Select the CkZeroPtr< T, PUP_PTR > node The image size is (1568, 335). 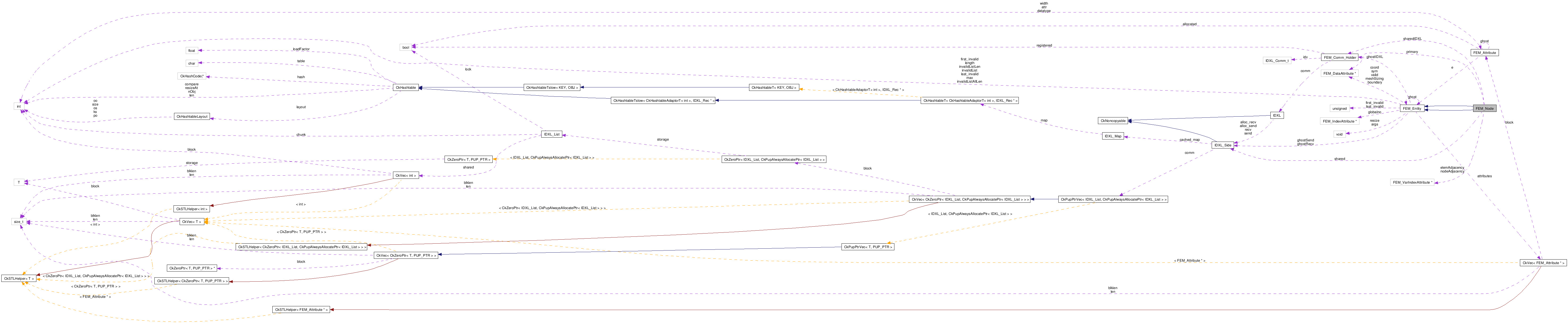pyautogui.click(x=468, y=160)
